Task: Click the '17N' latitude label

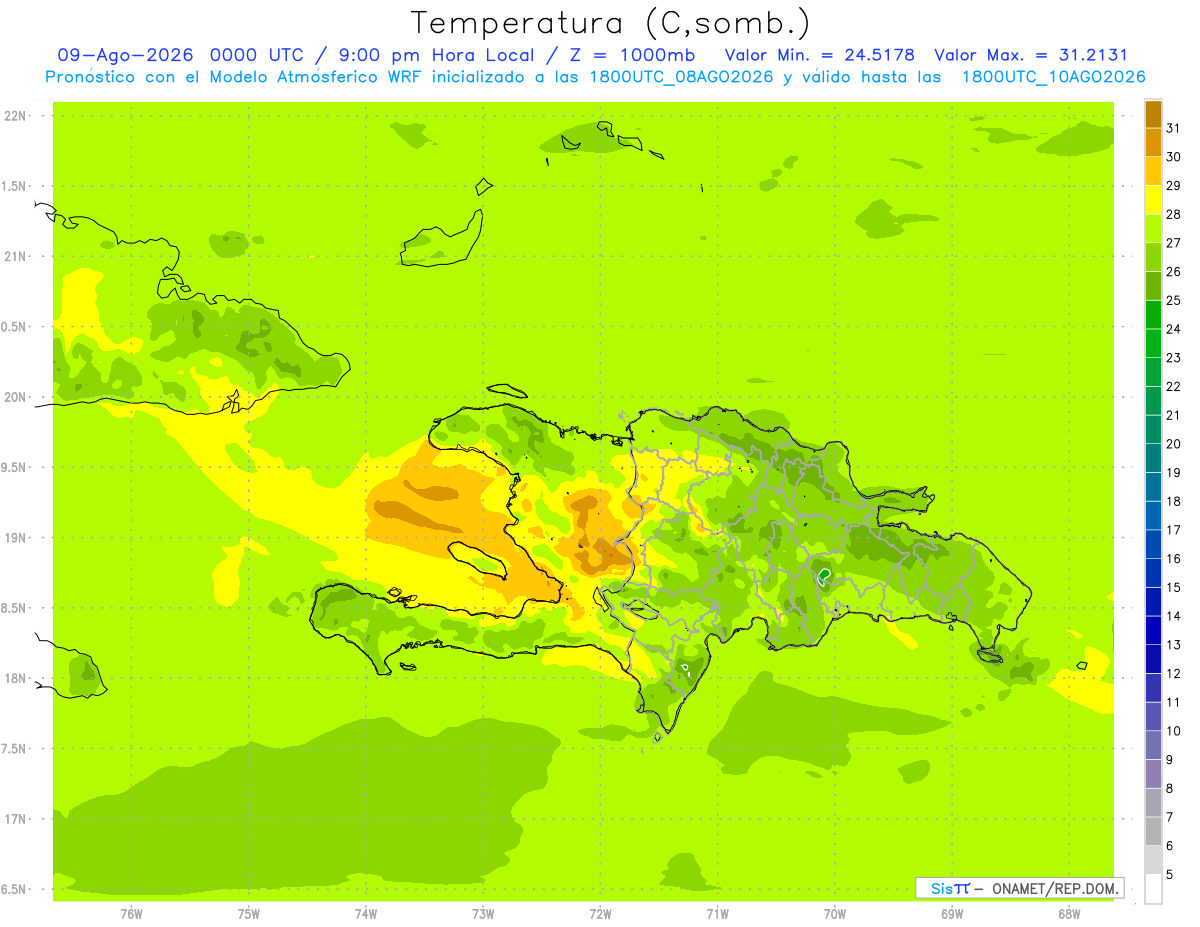Action: (x=16, y=820)
